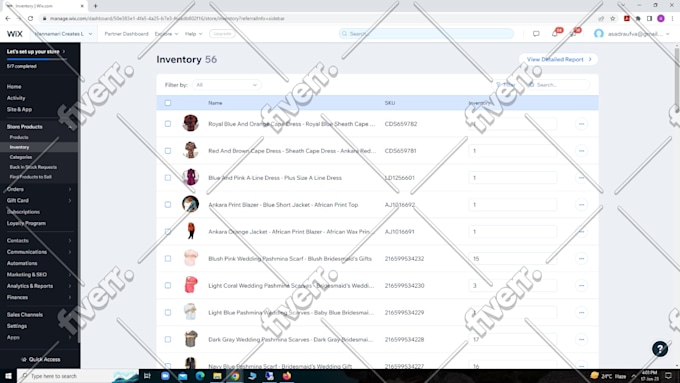The height and width of the screenshot is (383, 680).
Task: Open Let's set up your store
Action: tap(36, 52)
